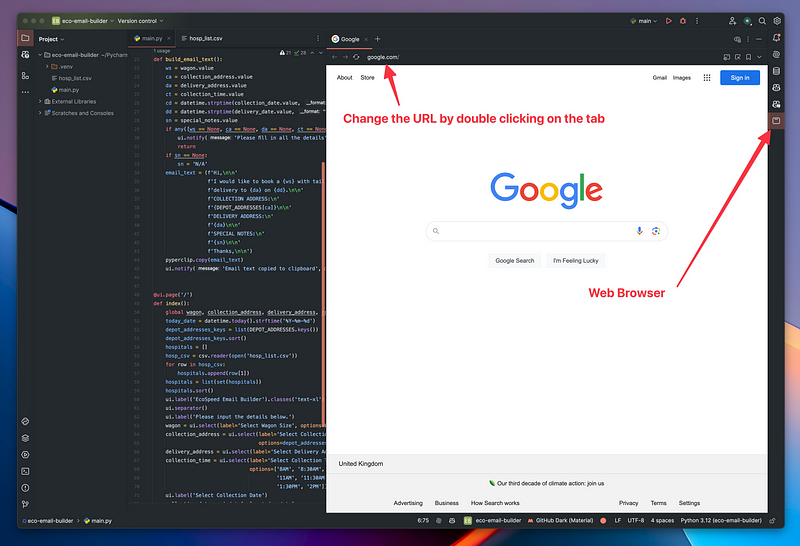
Task: Open the Python Console icon in left sidebar
Action: tap(25, 421)
